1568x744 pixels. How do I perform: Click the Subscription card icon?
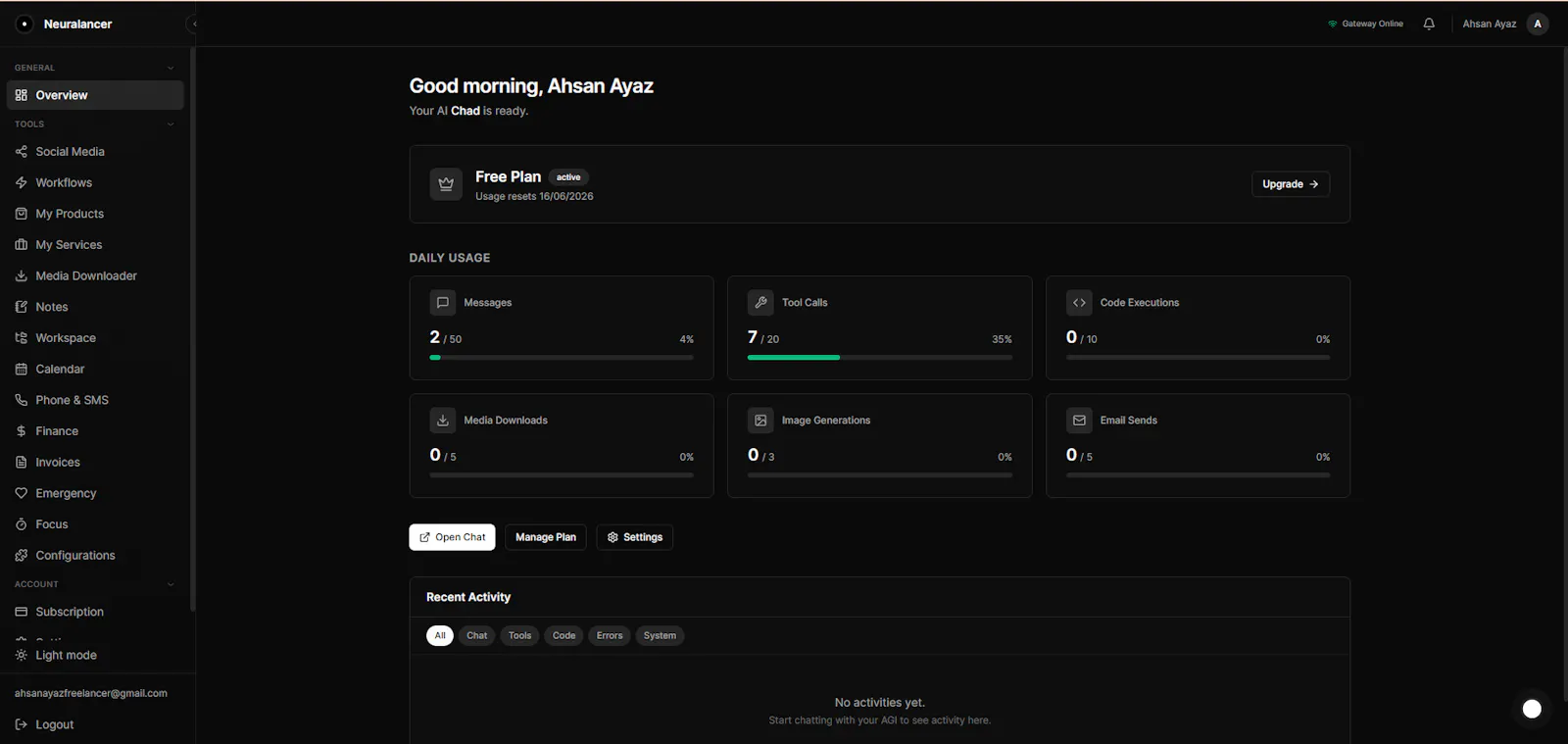(x=22, y=612)
